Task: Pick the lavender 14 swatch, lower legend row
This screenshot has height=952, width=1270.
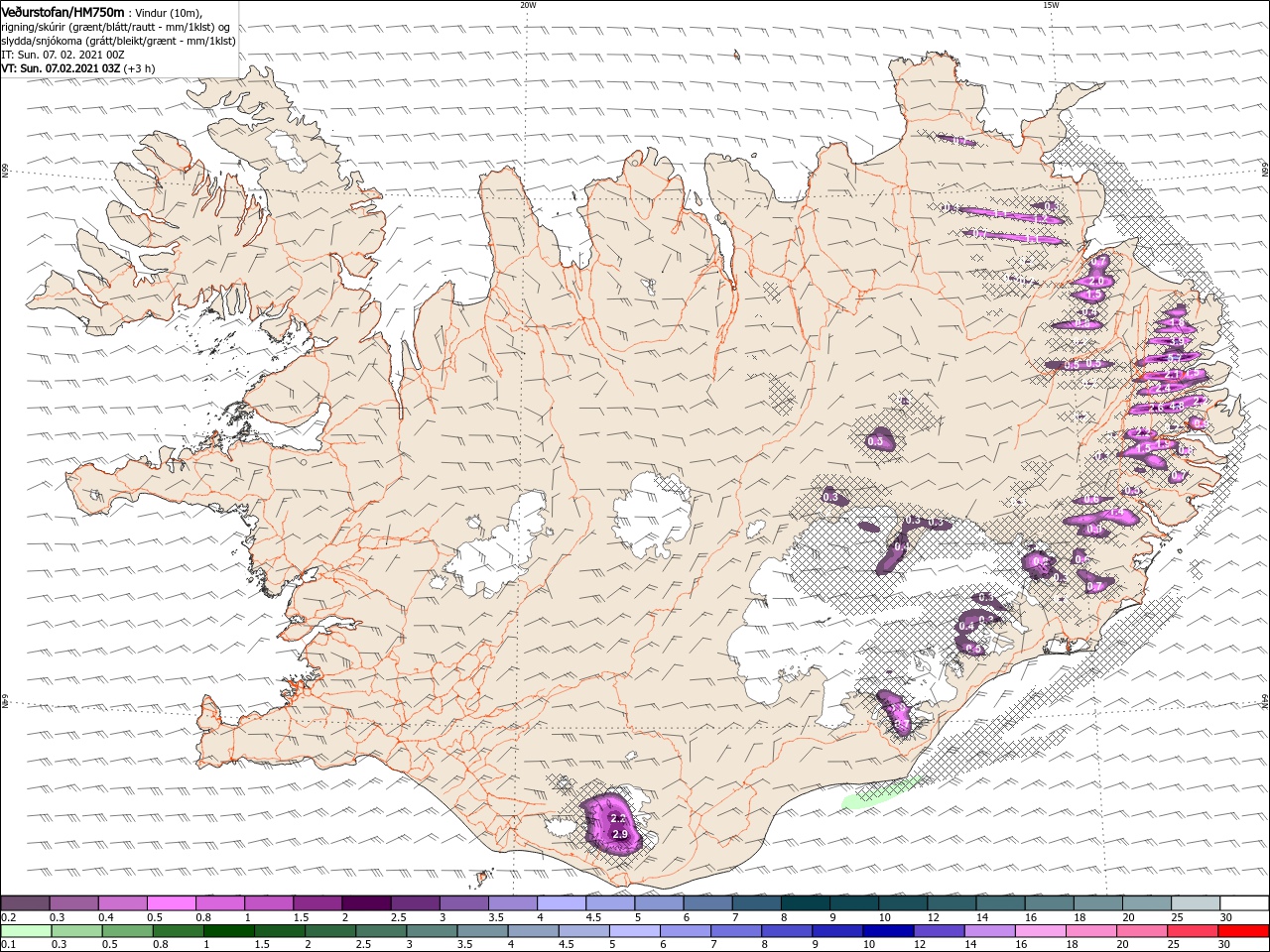Action: point(988,931)
